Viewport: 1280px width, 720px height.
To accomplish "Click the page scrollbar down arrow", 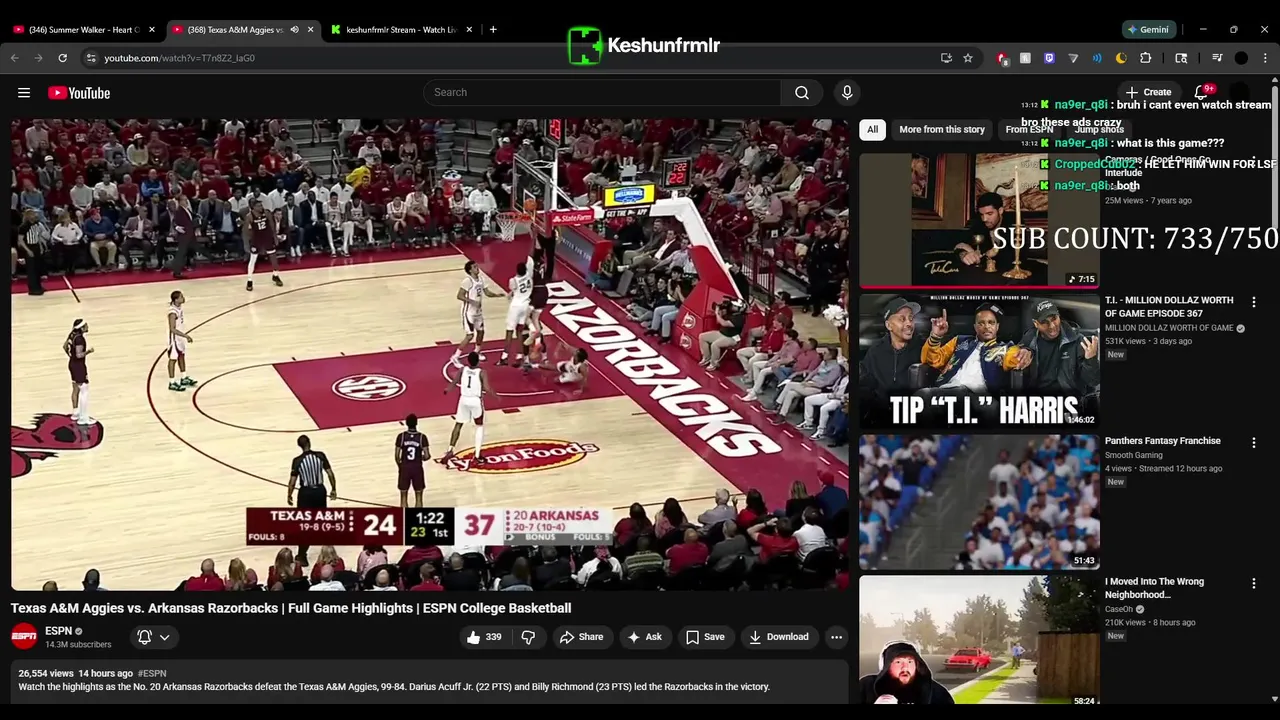I will [x=1274, y=699].
